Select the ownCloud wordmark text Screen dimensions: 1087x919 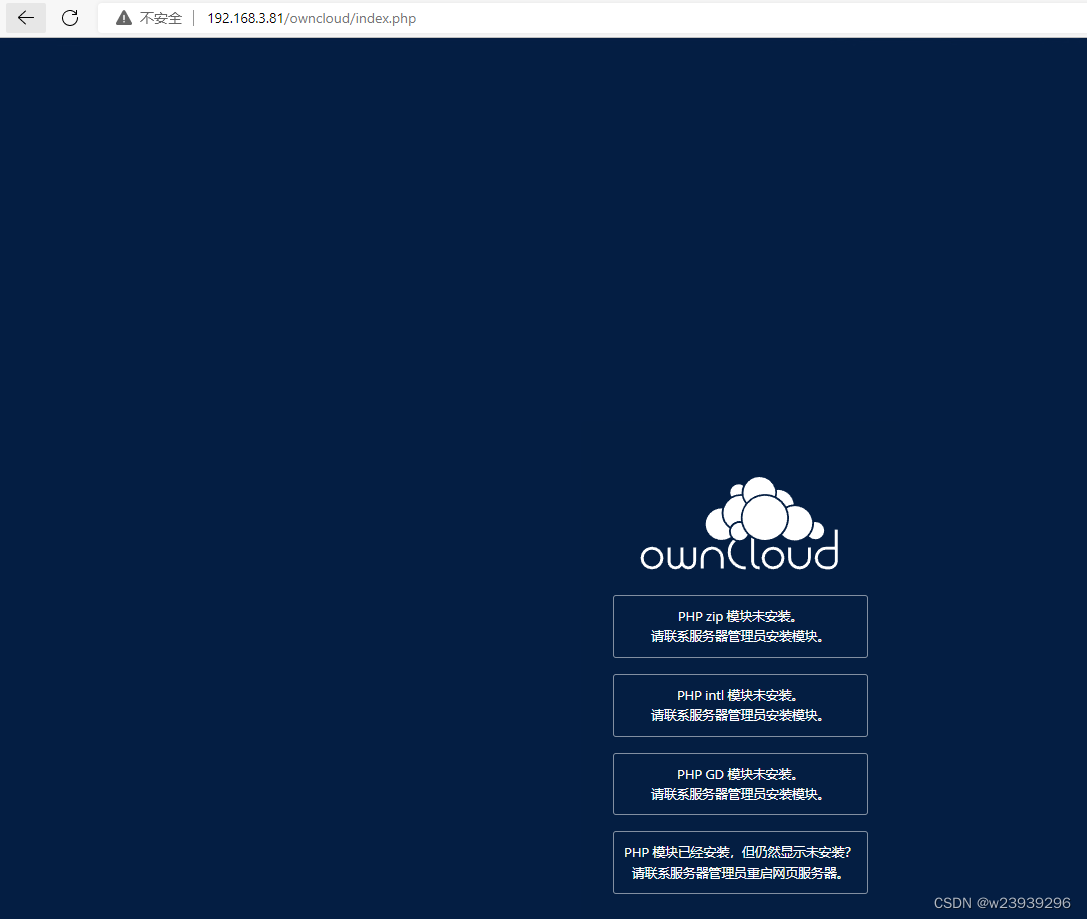pos(740,555)
